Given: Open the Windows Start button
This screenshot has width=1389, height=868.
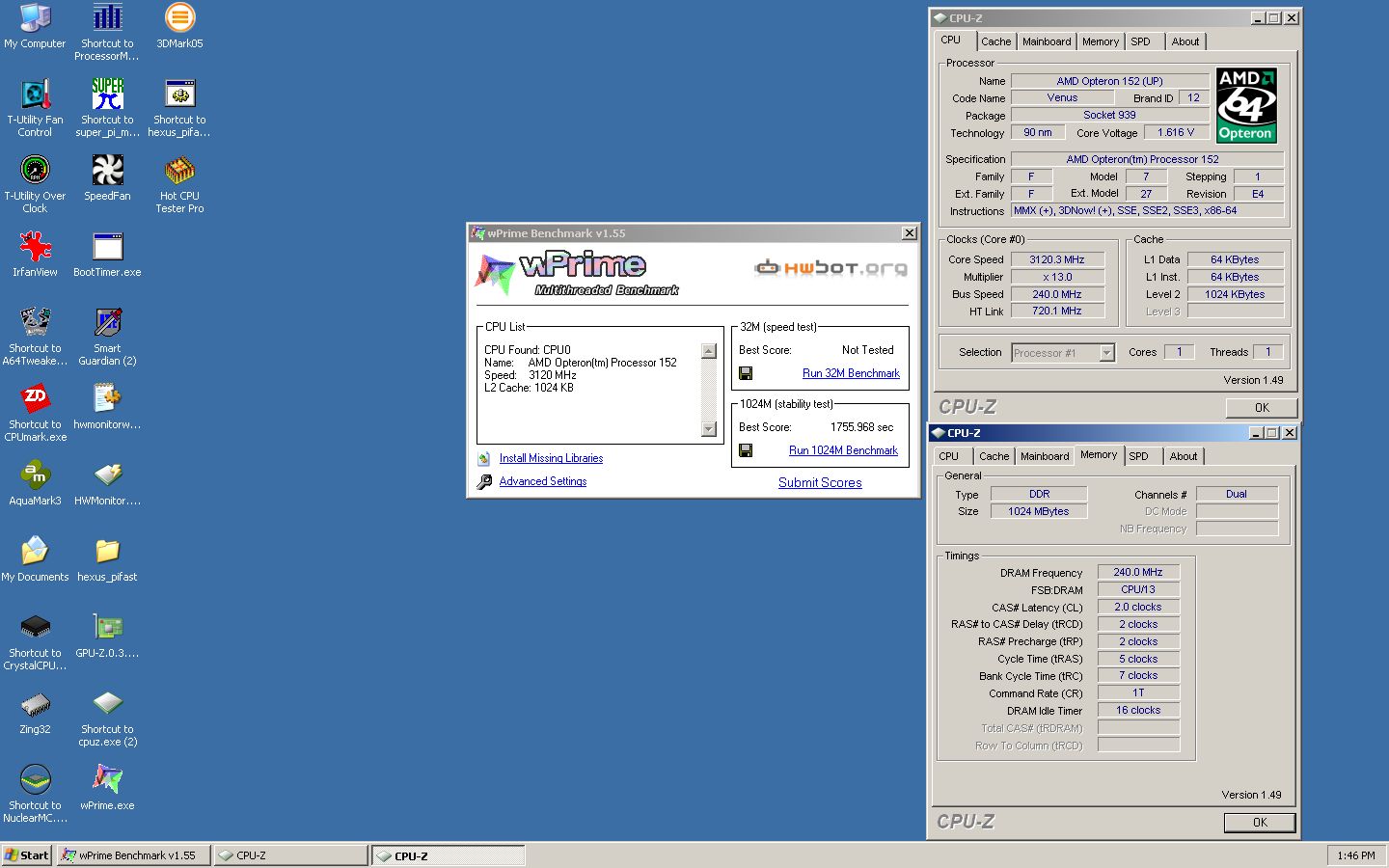Looking at the screenshot, I should [26, 854].
